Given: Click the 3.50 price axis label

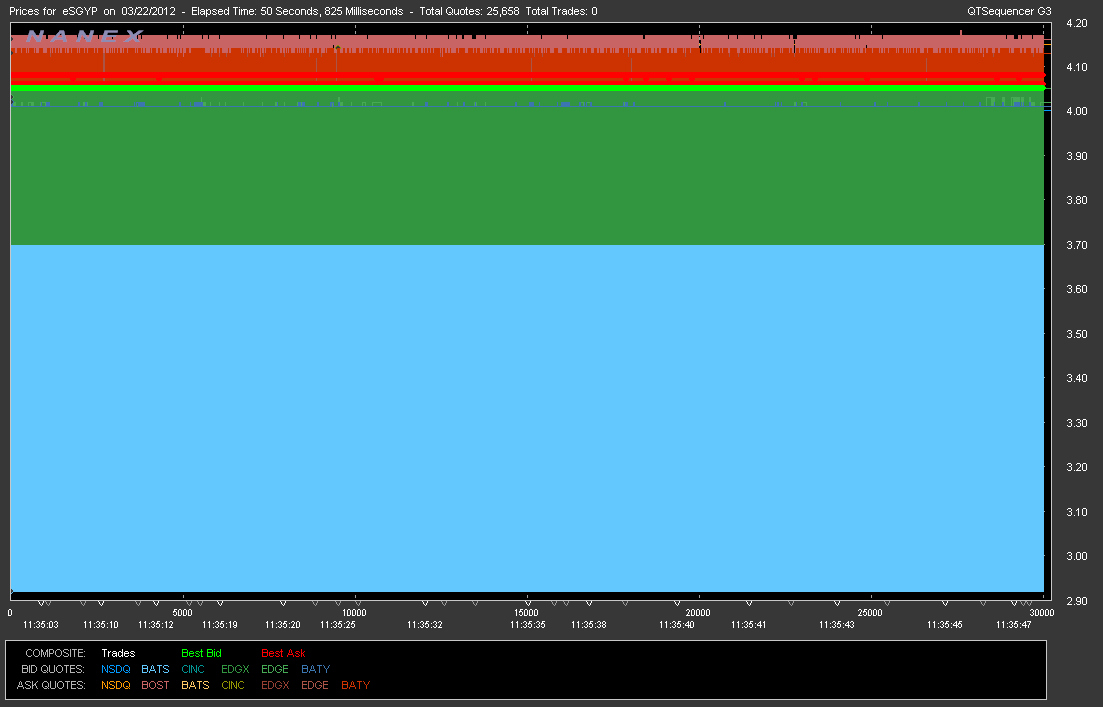Looking at the screenshot, I should coord(1077,334).
